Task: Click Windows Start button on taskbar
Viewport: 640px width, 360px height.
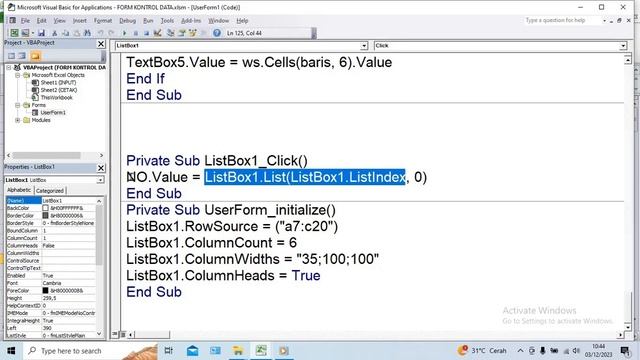Action: (x=11, y=351)
